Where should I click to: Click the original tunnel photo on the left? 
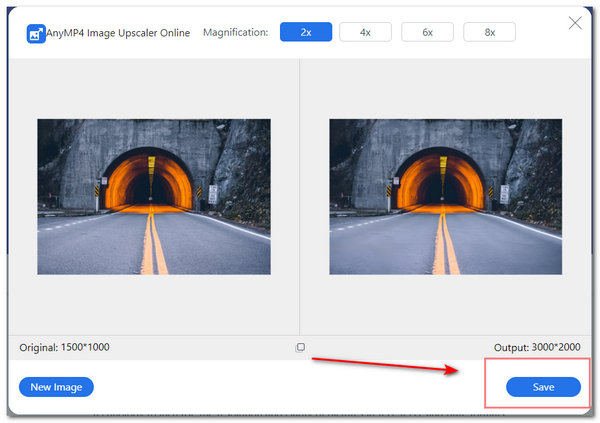coord(154,197)
